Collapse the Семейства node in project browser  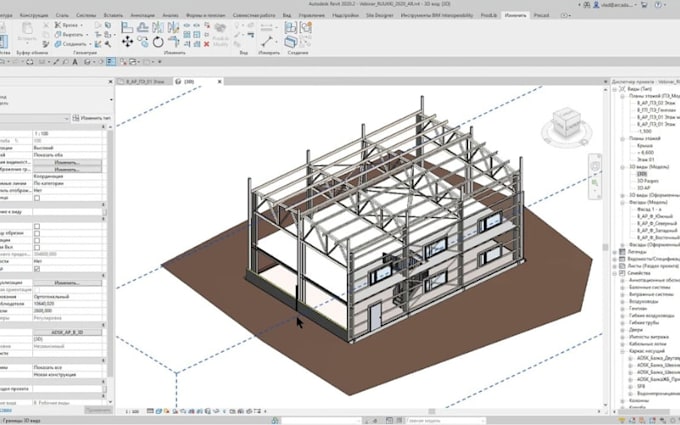(615, 273)
